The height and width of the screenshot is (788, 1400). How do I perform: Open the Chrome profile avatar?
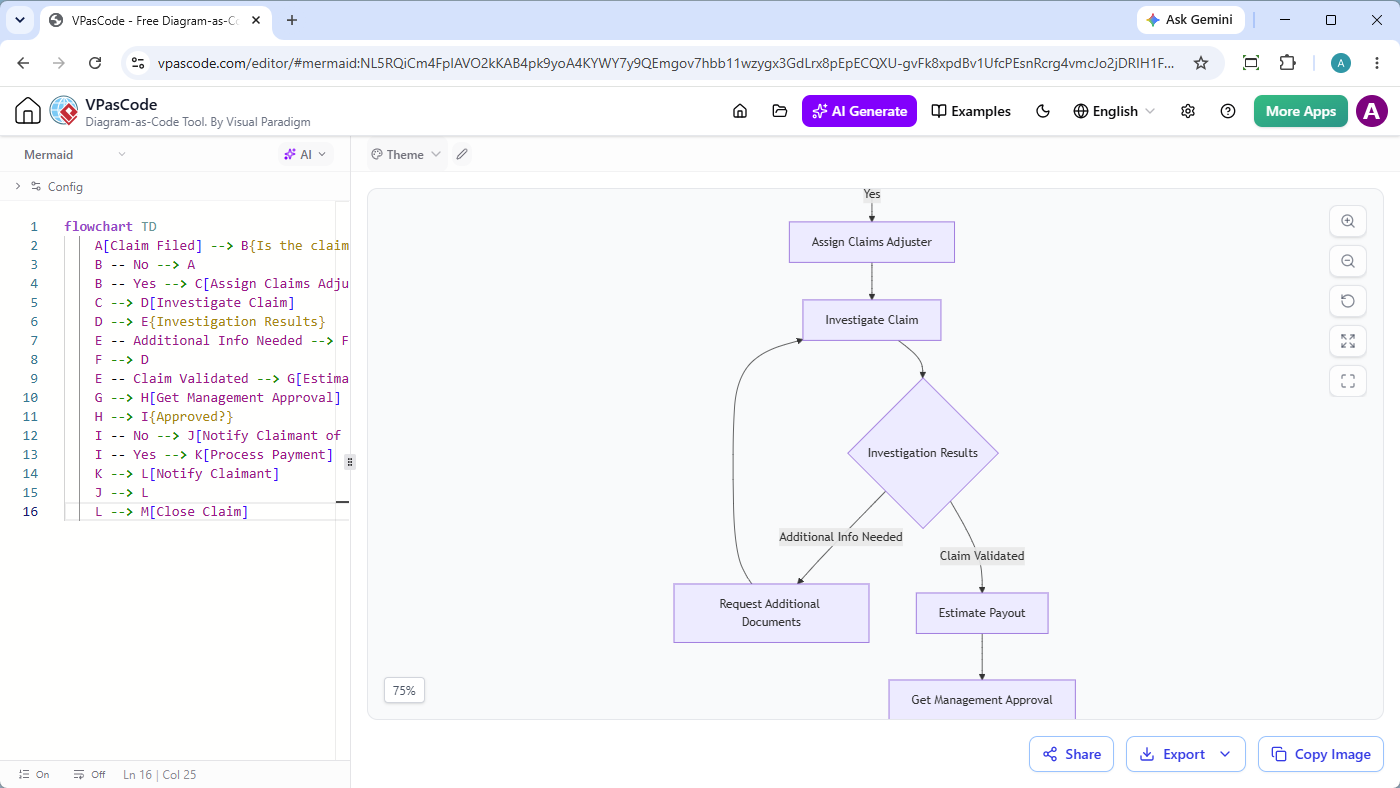coord(1341,63)
